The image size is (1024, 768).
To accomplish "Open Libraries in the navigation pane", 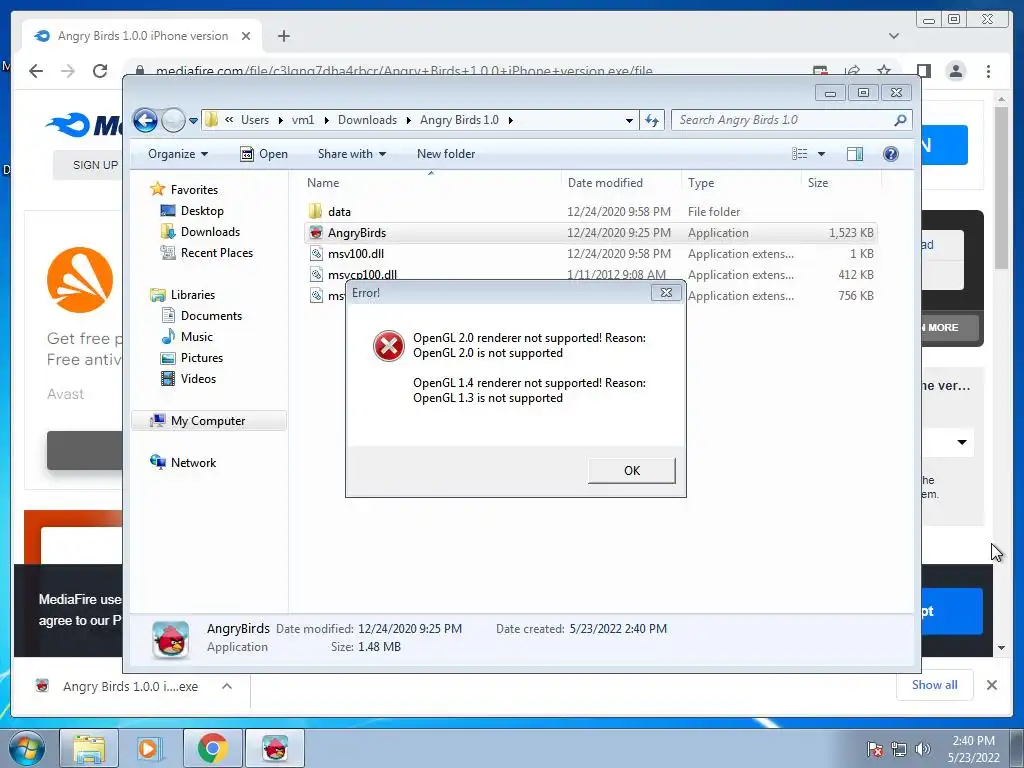I will pos(193,295).
